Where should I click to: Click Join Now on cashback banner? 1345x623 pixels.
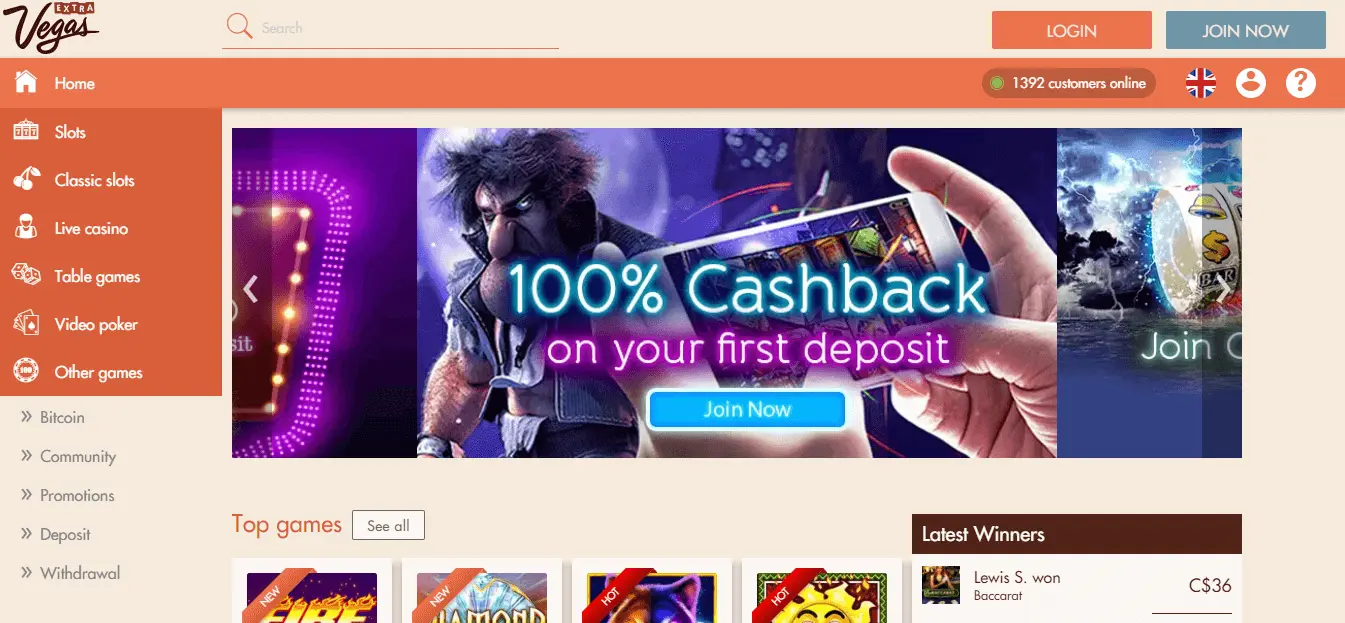pos(747,410)
